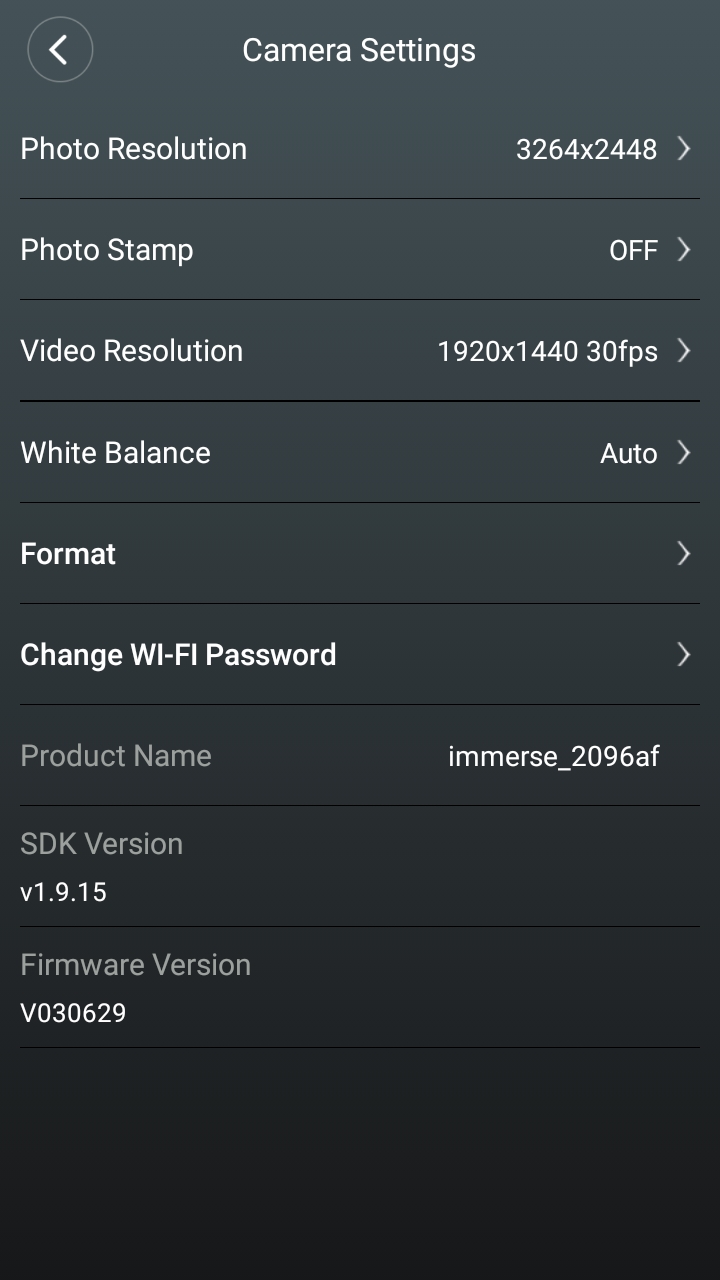Select the Photo Resolution label
This screenshot has width=720, height=1280.
click(x=134, y=149)
